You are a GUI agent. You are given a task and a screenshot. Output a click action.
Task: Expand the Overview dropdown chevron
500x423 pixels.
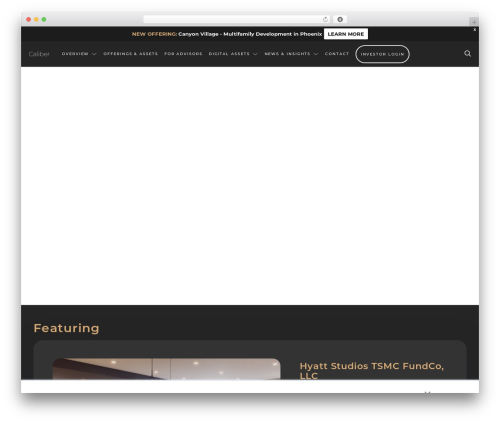tap(94, 54)
